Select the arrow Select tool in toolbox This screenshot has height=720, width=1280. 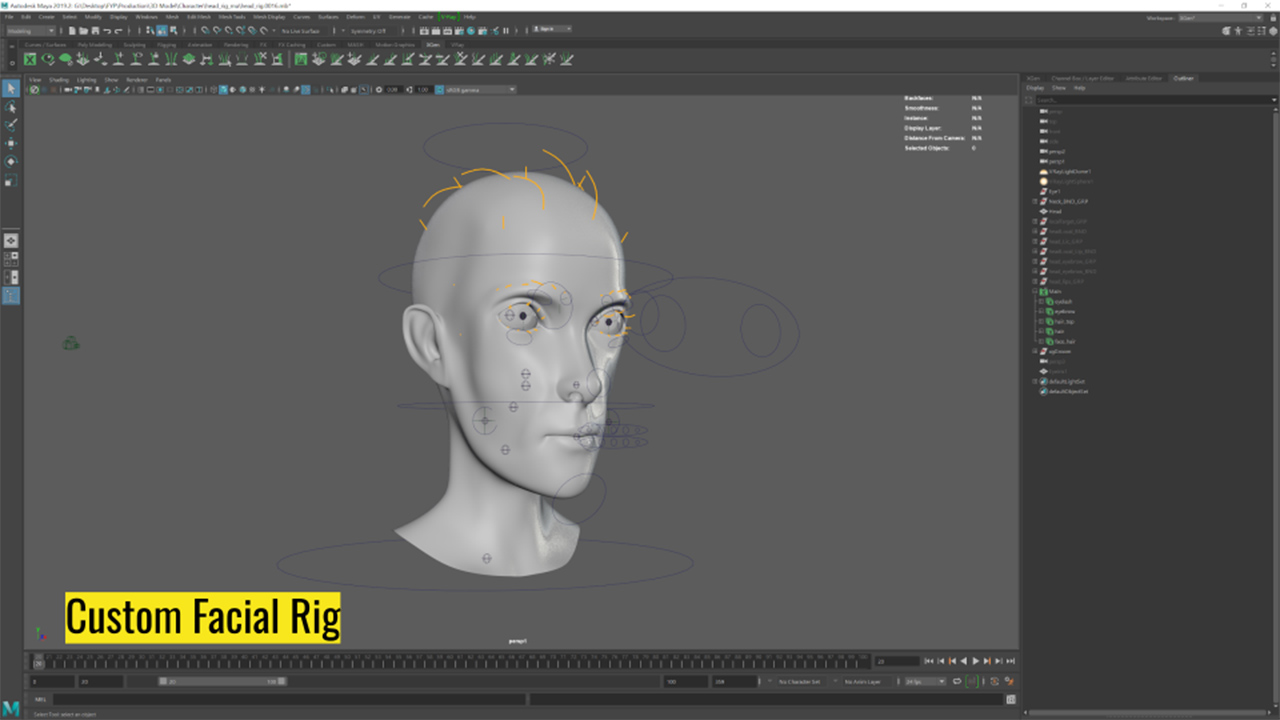click(x=11, y=89)
